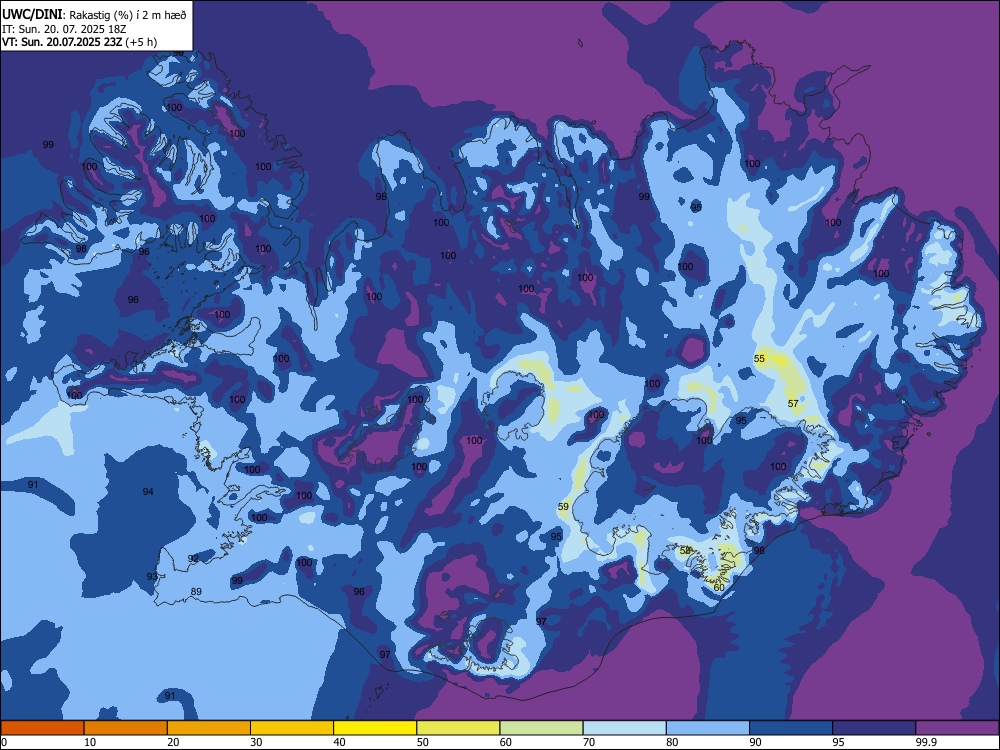Click the 80–90 light blue legend swatch
This screenshot has height=750, width=1000.
click(x=708, y=728)
